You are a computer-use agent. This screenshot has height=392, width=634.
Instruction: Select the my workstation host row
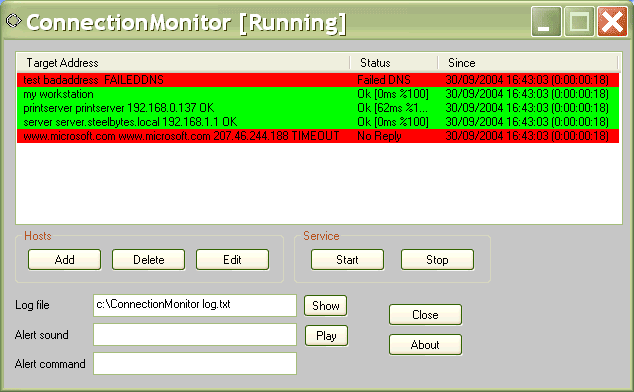point(318,94)
